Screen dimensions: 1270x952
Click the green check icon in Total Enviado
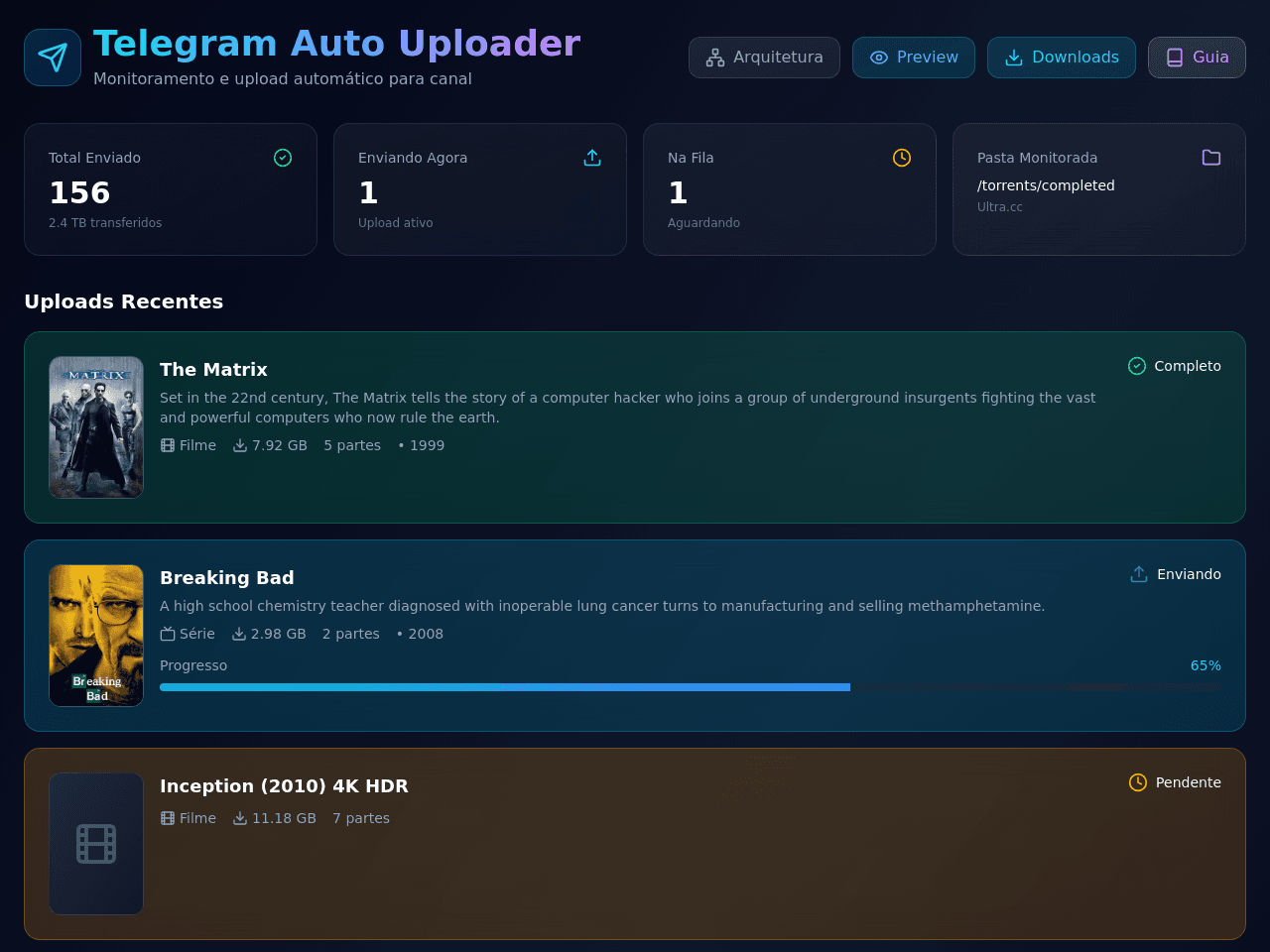283,158
